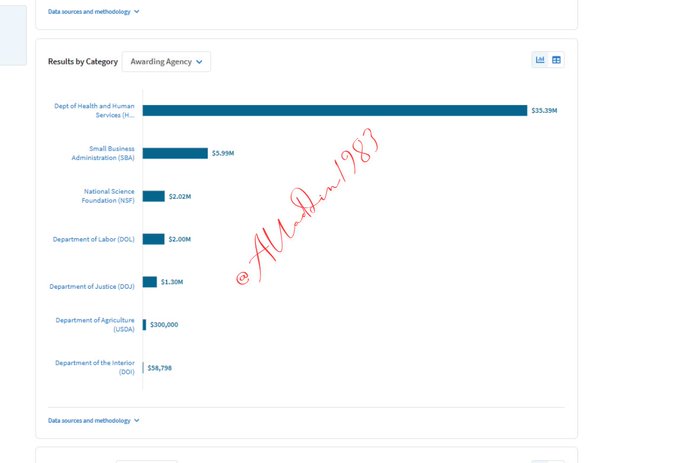The height and width of the screenshot is (463, 680).
Task: Select the National Science Foundation bar
Action: point(153,196)
